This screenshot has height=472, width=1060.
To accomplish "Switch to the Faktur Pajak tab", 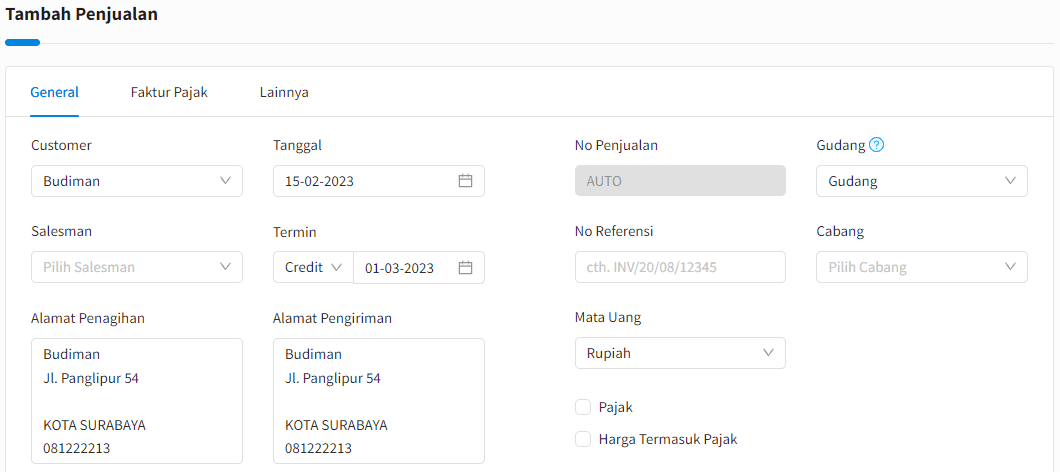I will point(169,93).
